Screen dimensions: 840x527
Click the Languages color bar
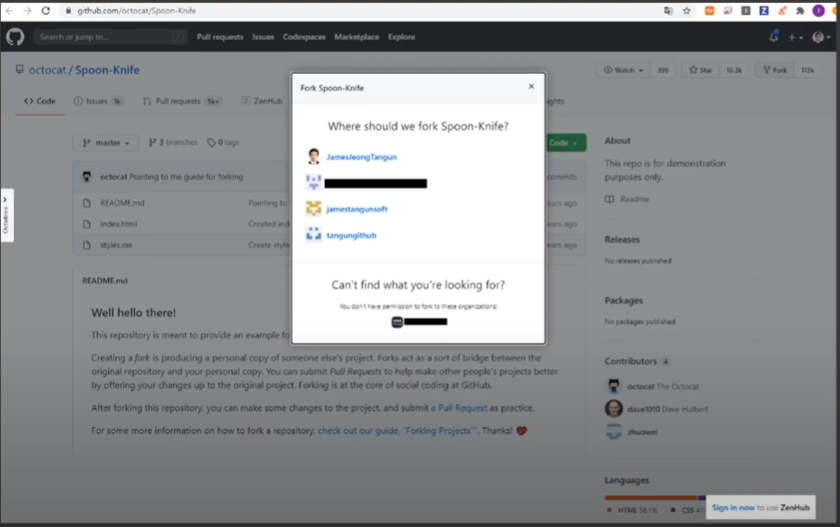coord(655,498)
